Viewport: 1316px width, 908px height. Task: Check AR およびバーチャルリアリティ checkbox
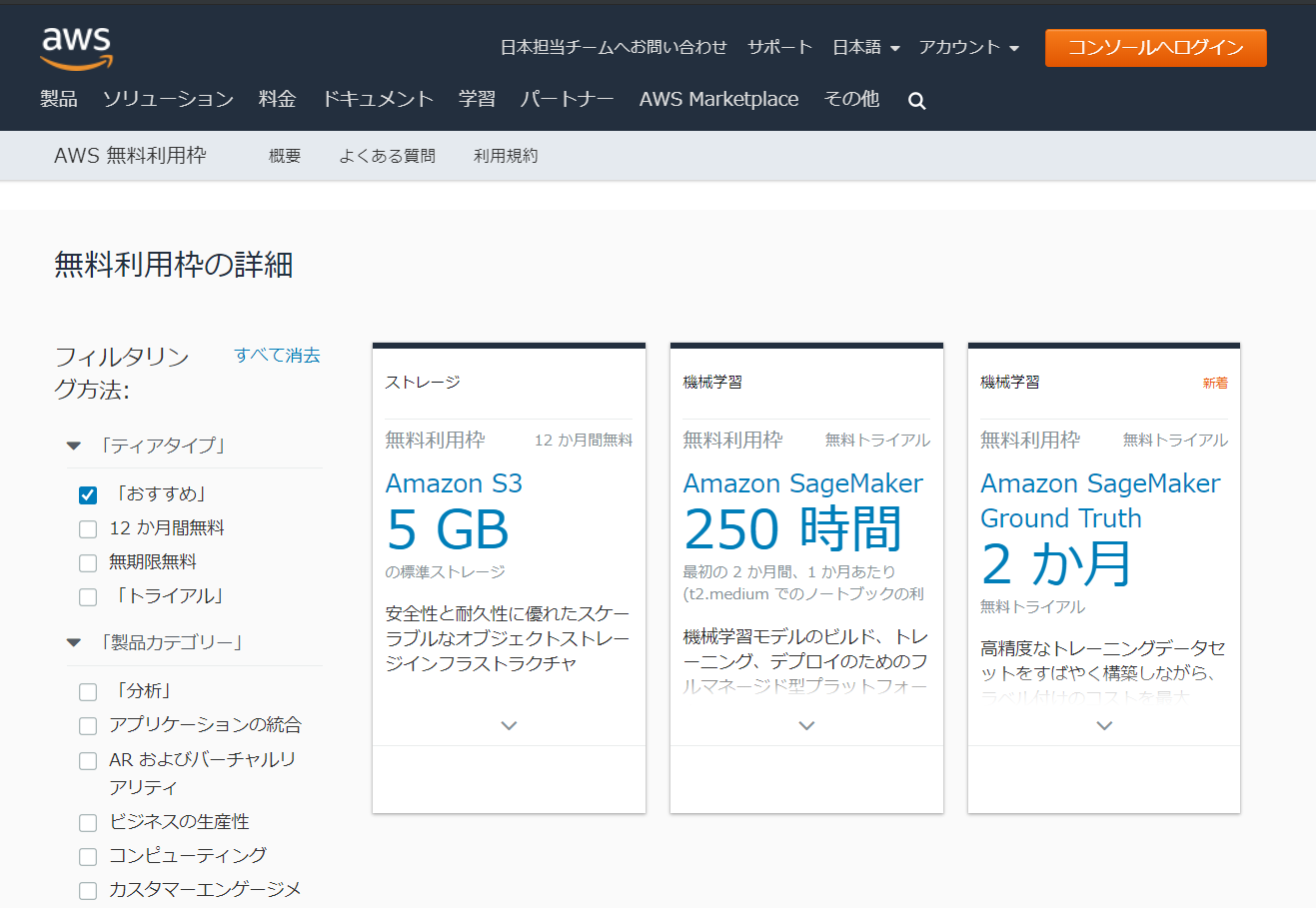88,761
